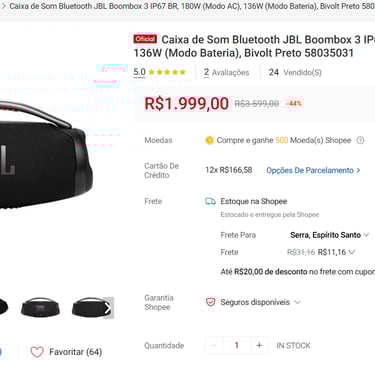
Task: Select the rightmost speaker thumbnail image
Action: coord(87,308)
